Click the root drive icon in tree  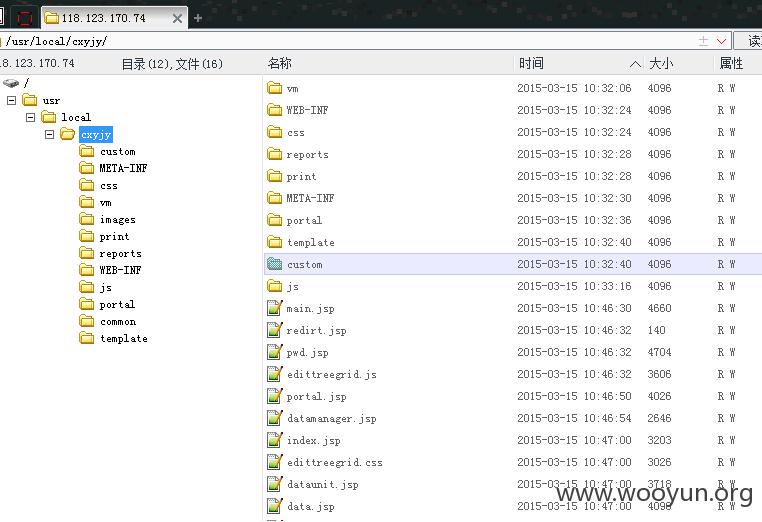pyautogui.click(x=11, y=83)
